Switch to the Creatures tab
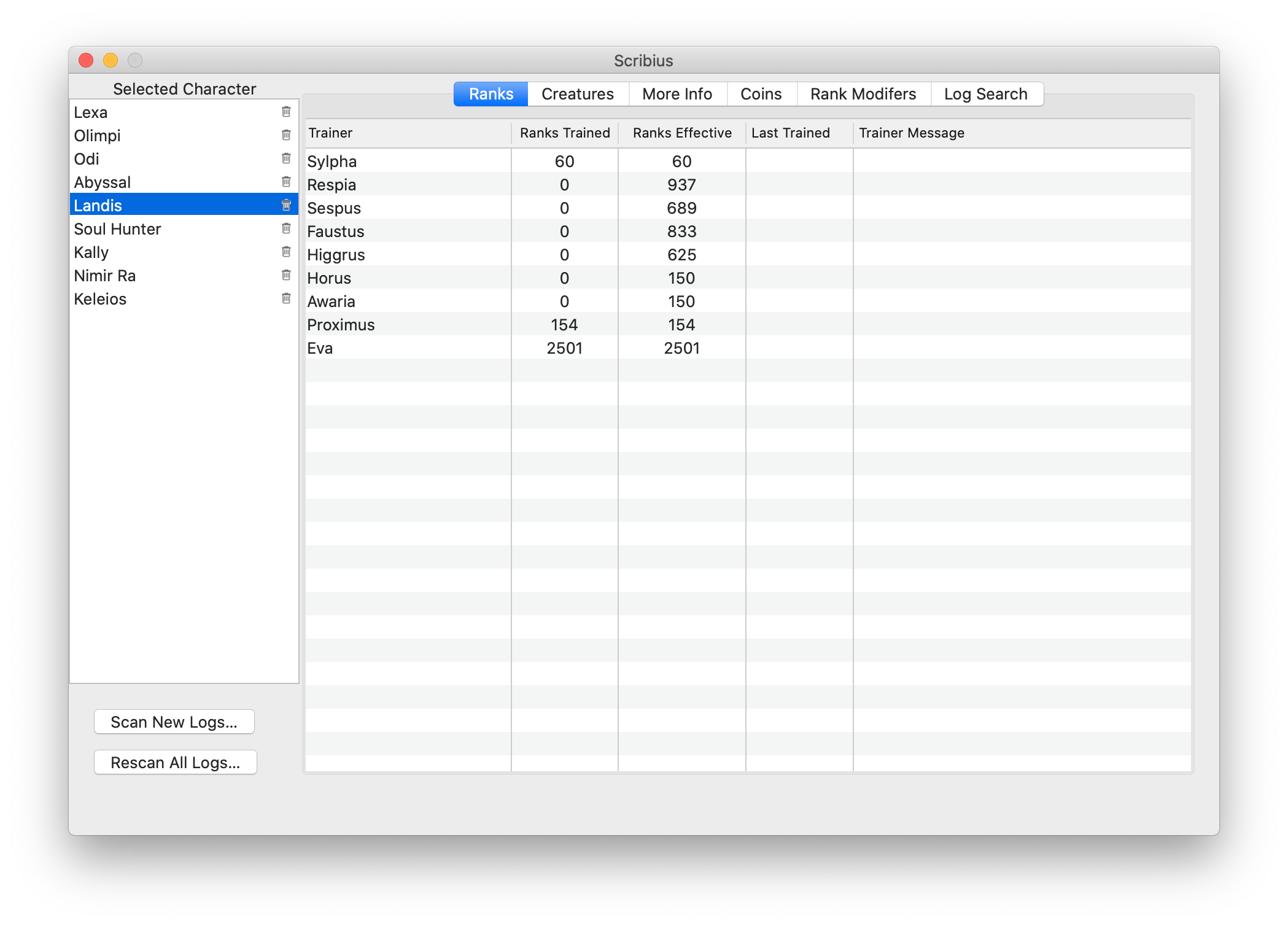Viewport: 1288px width, 926px height. (577, 94)
